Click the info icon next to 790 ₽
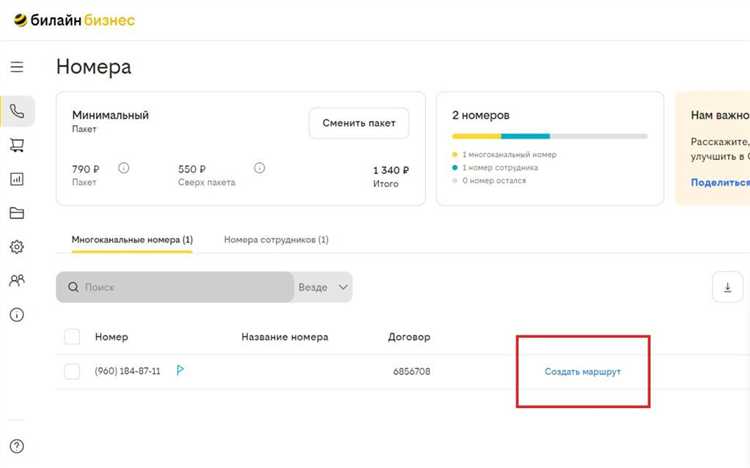Viewport: 750px width, 468px height. click(123, 168)
